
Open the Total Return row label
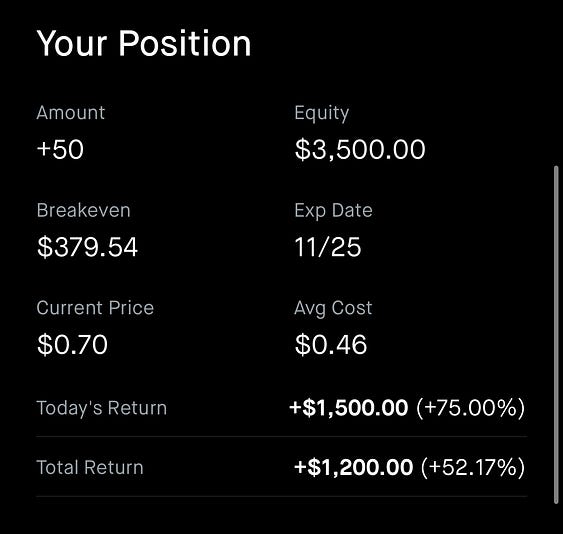click(90, 468)
